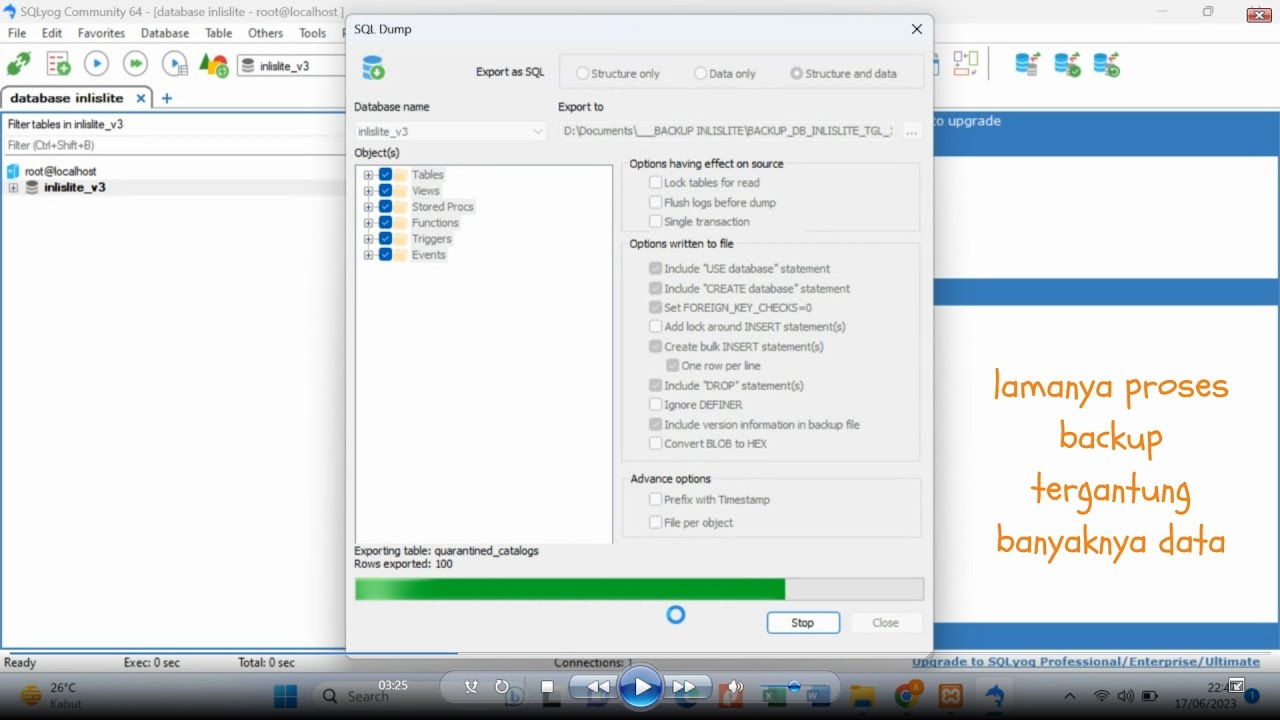Open Windows Start menu on taskbar

285,695
